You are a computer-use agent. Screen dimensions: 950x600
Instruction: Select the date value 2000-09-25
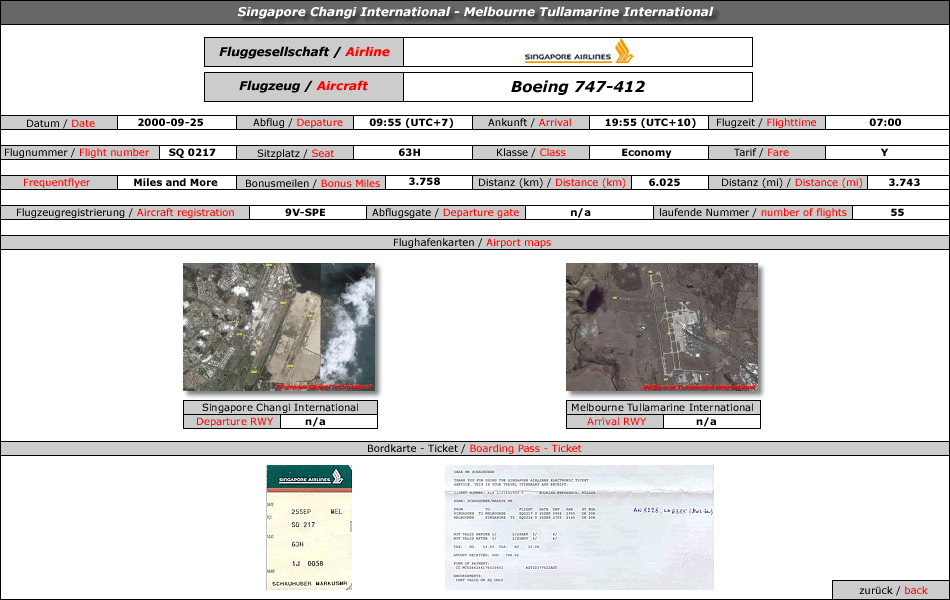[x=170, y=122]
